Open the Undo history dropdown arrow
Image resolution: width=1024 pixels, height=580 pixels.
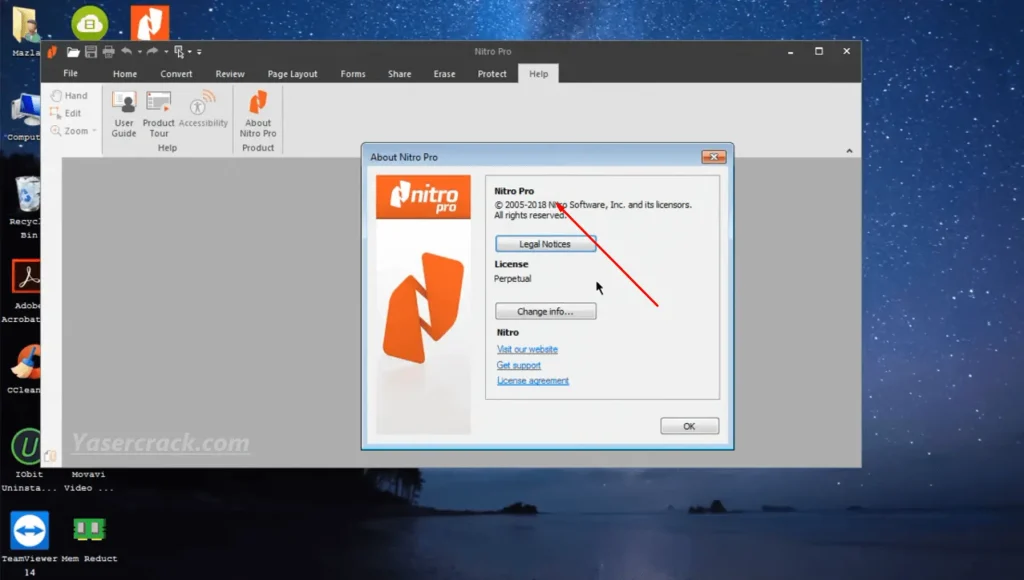(x=138, y=52)
